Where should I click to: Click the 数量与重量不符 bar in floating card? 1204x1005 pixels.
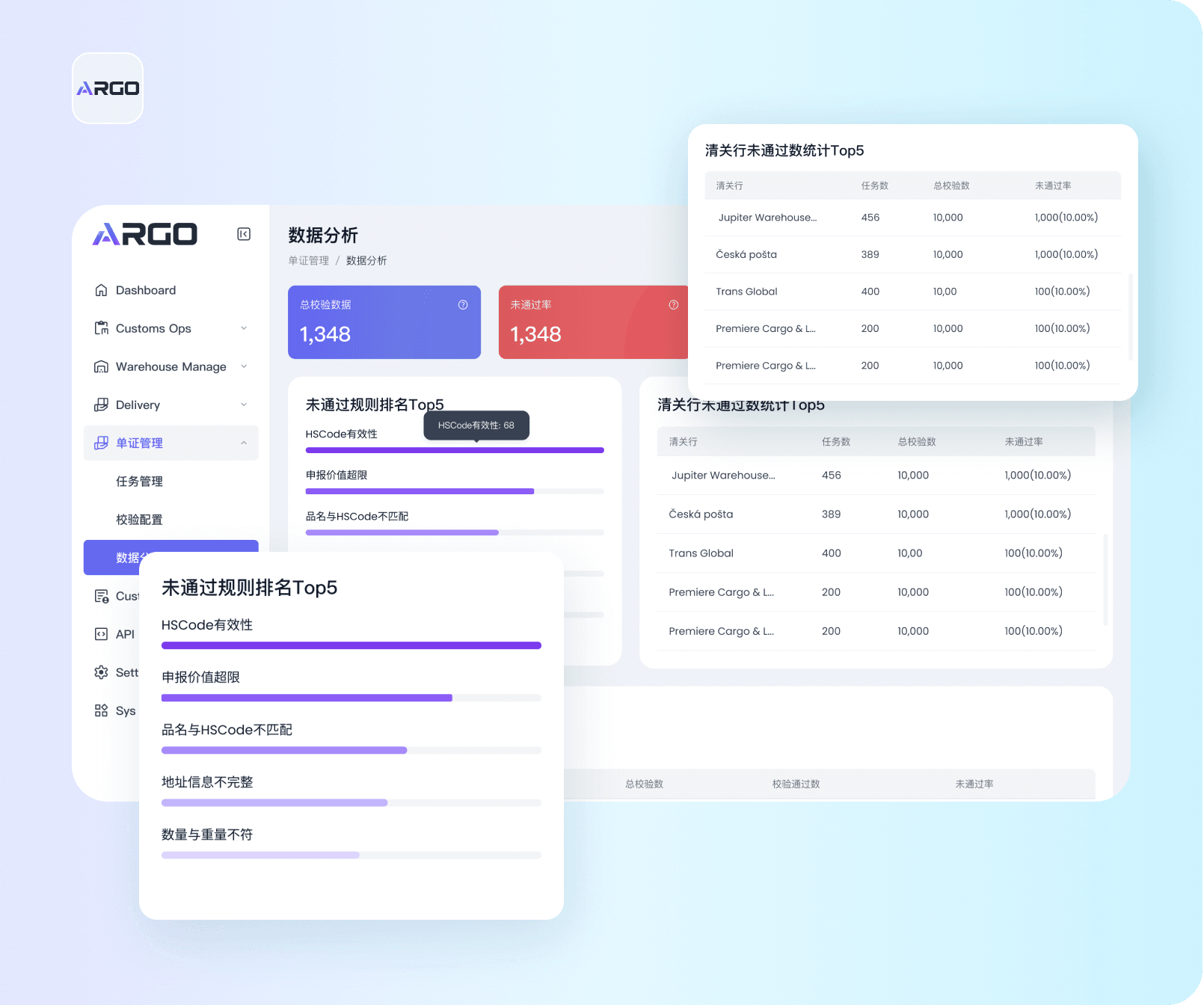pos(351,855)
